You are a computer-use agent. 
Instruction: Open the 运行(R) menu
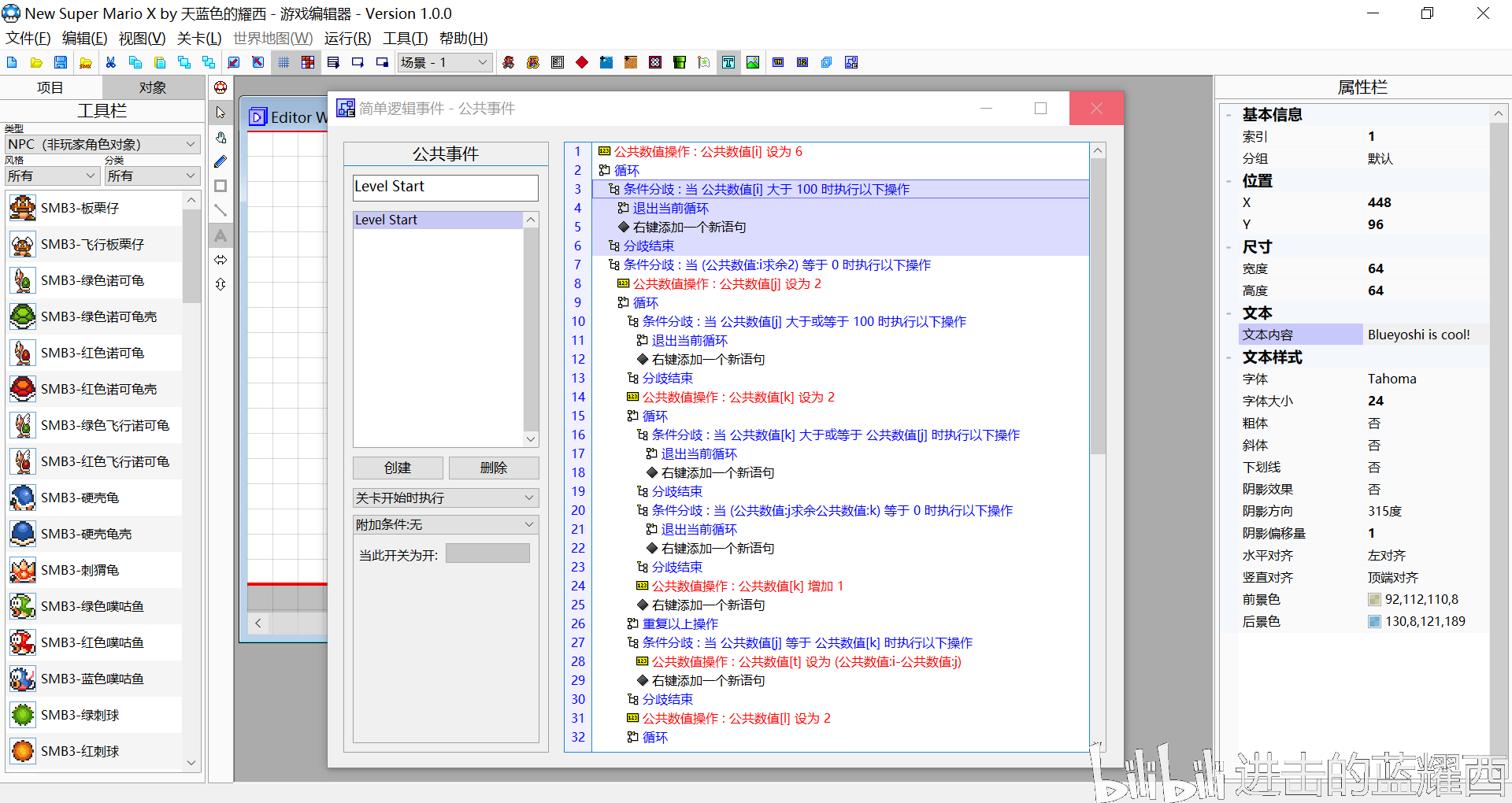(347, 39)
